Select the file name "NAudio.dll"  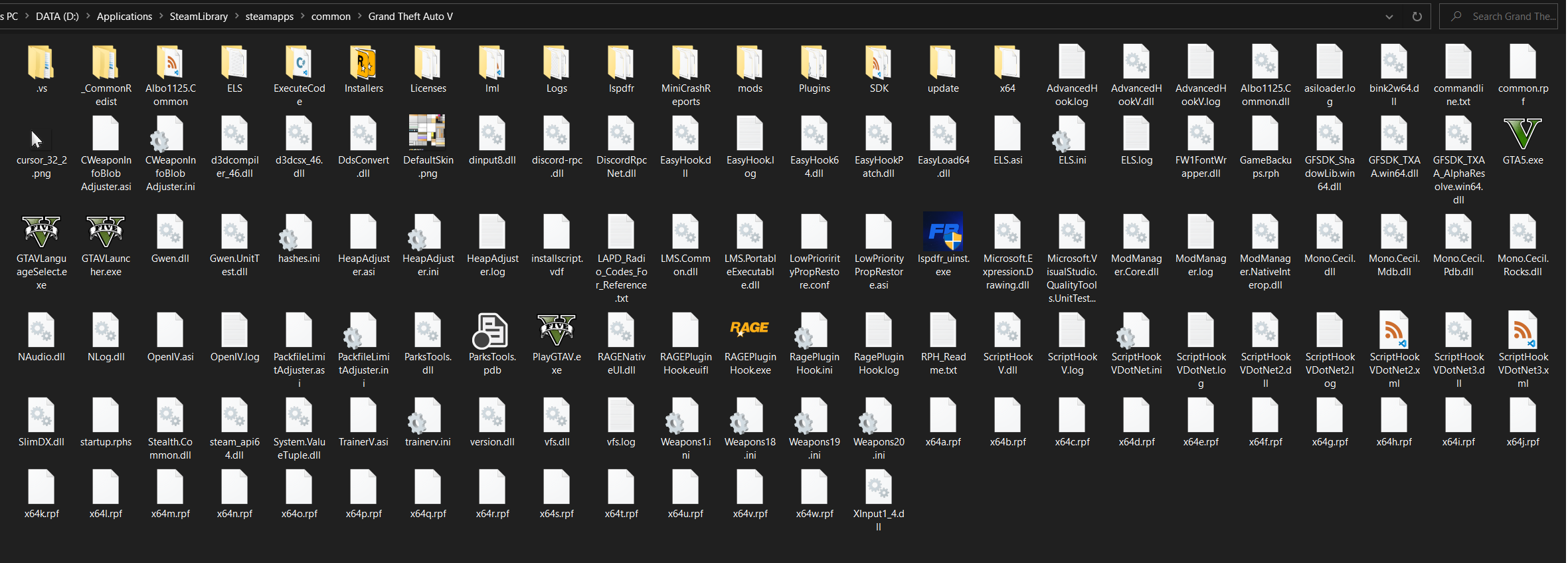41,356
